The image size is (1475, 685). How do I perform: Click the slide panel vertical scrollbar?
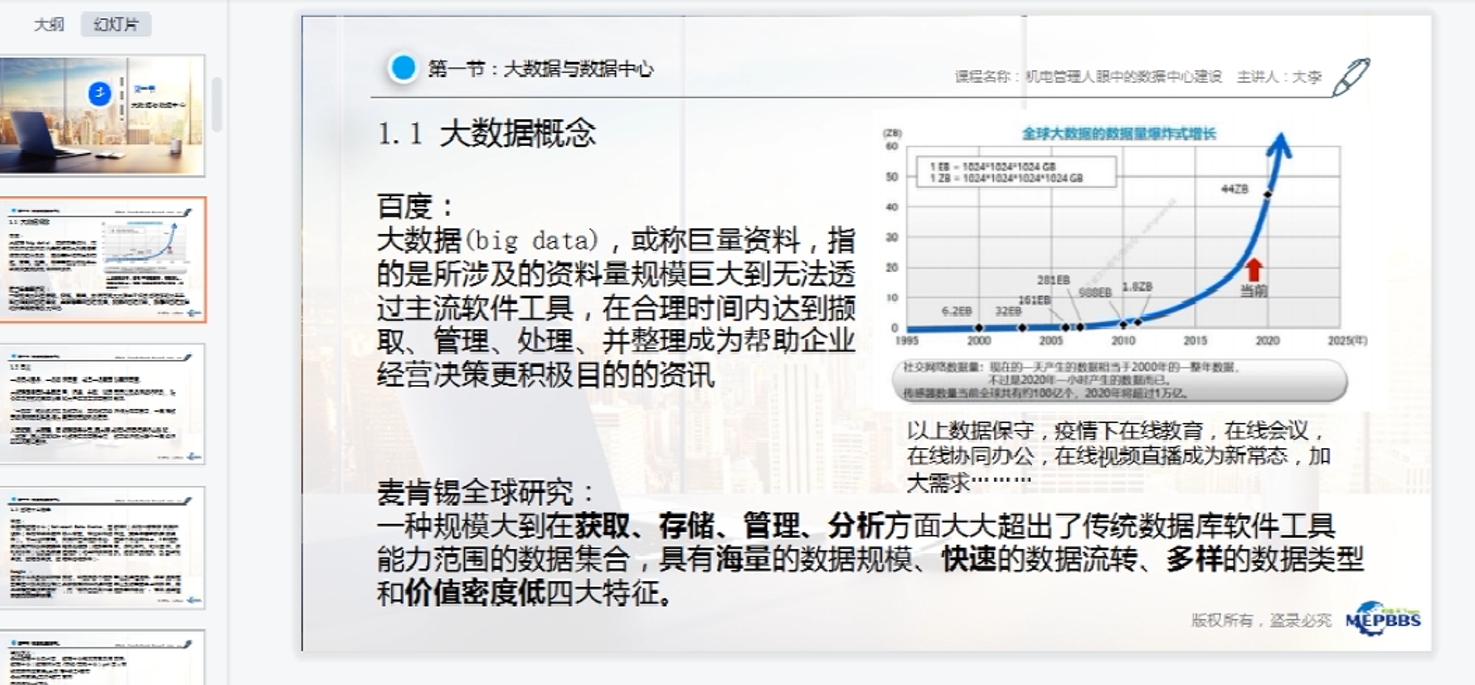(x=217, y=105)
